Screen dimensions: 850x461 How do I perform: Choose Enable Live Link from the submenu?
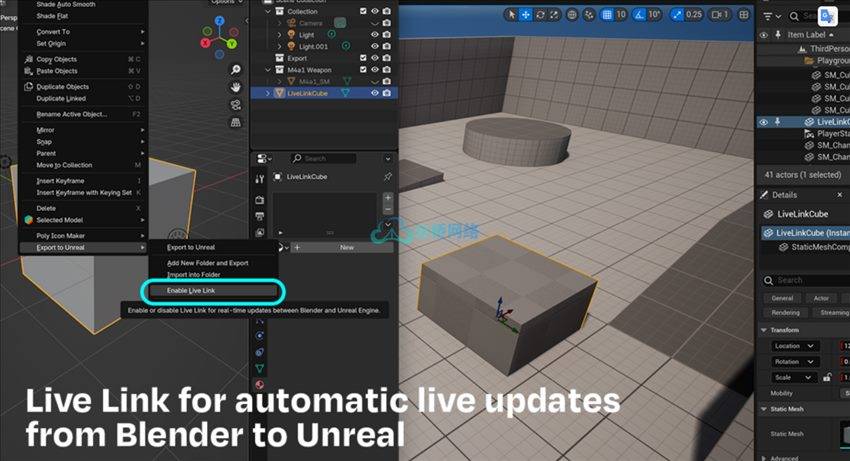pos(213,291)
